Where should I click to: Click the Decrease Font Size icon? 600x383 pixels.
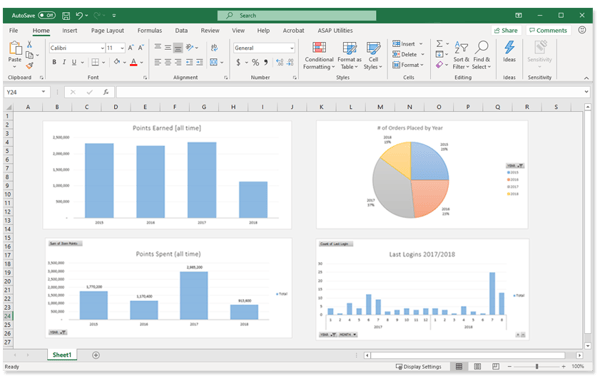[140, 48]
